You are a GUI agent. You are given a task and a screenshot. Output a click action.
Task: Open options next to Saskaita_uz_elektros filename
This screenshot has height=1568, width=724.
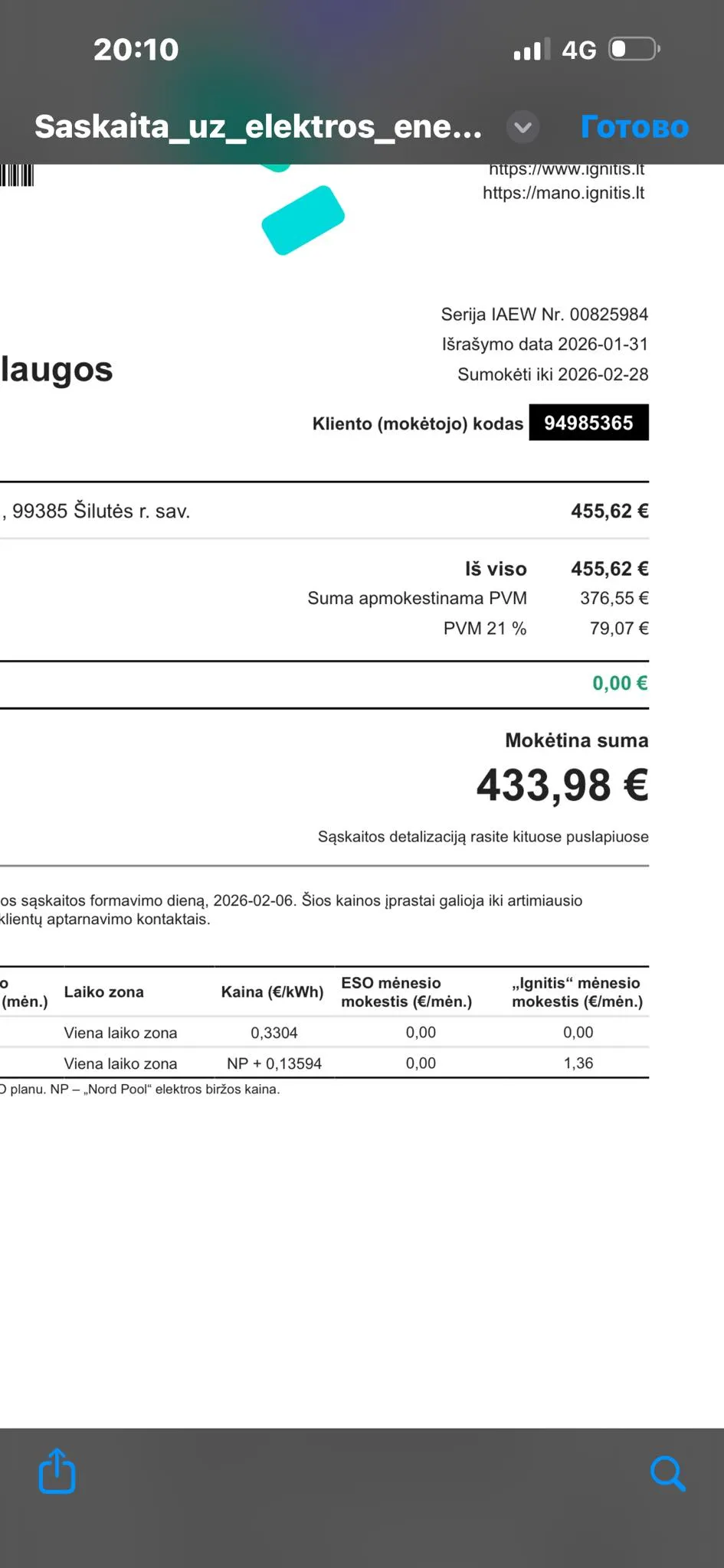(x=522, y=127)
